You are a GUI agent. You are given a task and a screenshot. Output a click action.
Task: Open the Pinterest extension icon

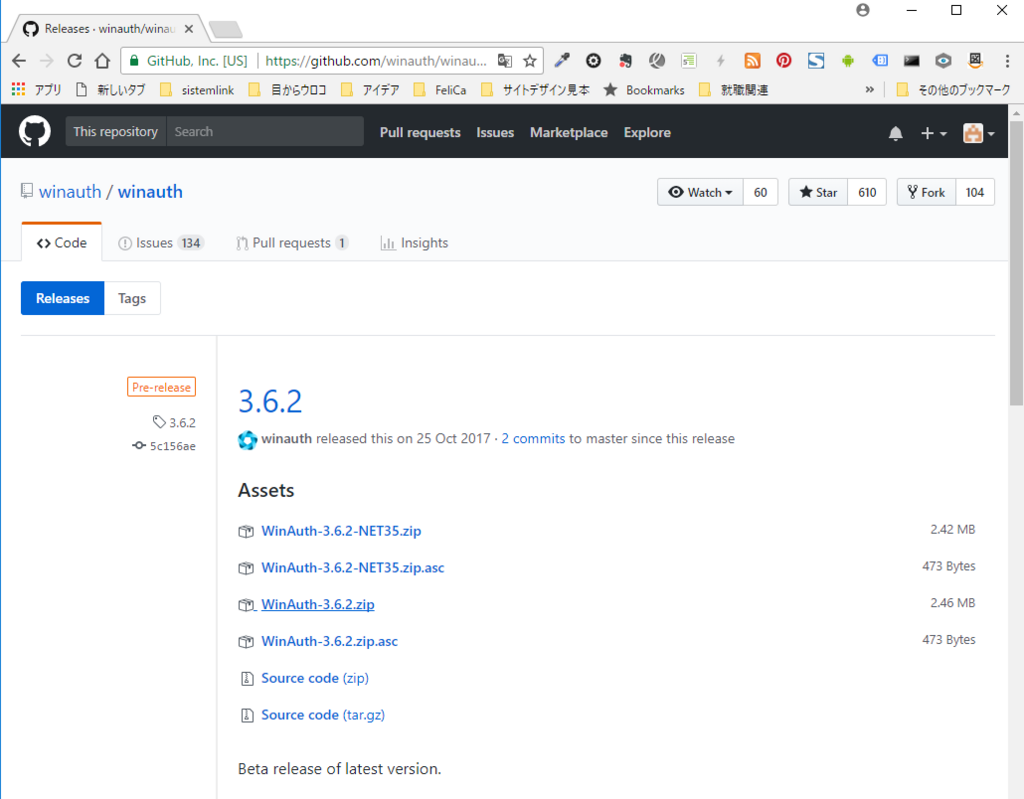(x=784, y=61)
